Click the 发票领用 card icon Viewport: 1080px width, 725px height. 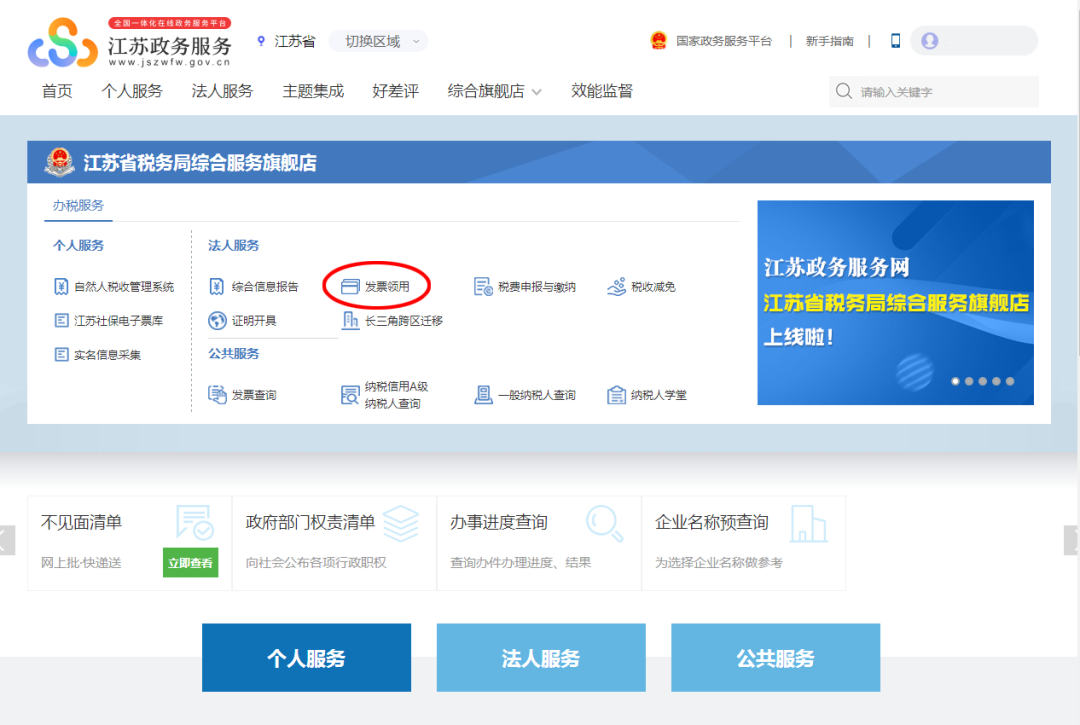[x=351, y=286]
